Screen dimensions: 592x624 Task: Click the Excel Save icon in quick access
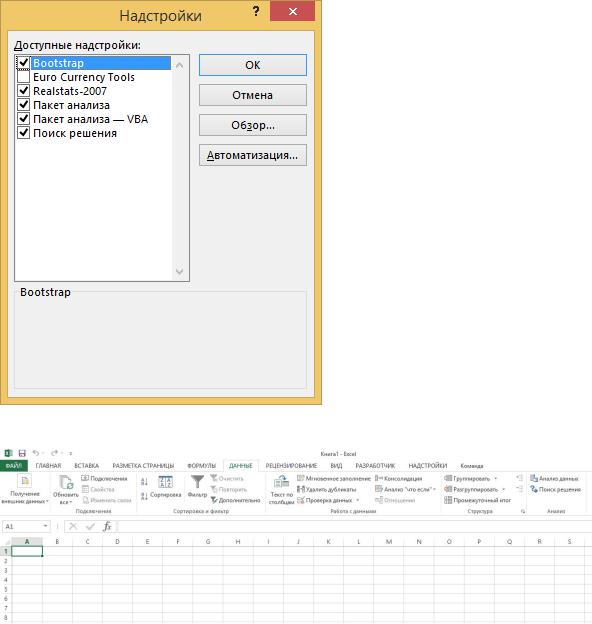click(x=22, y=453)
